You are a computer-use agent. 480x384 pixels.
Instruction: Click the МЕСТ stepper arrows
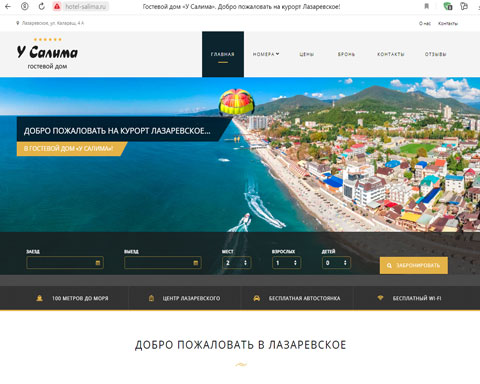(245, 263)
